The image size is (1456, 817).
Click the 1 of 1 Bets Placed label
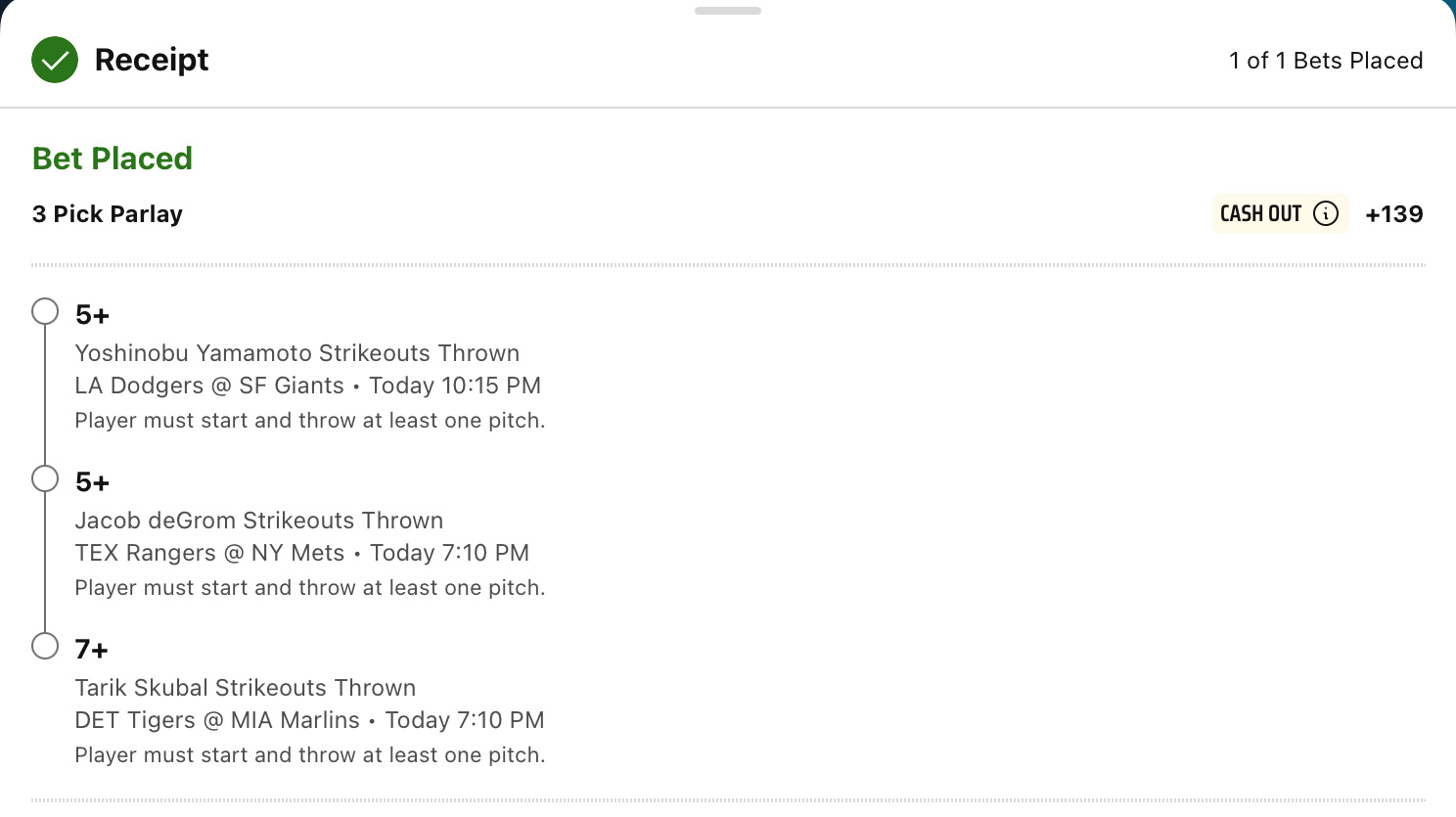point(1326,61)
